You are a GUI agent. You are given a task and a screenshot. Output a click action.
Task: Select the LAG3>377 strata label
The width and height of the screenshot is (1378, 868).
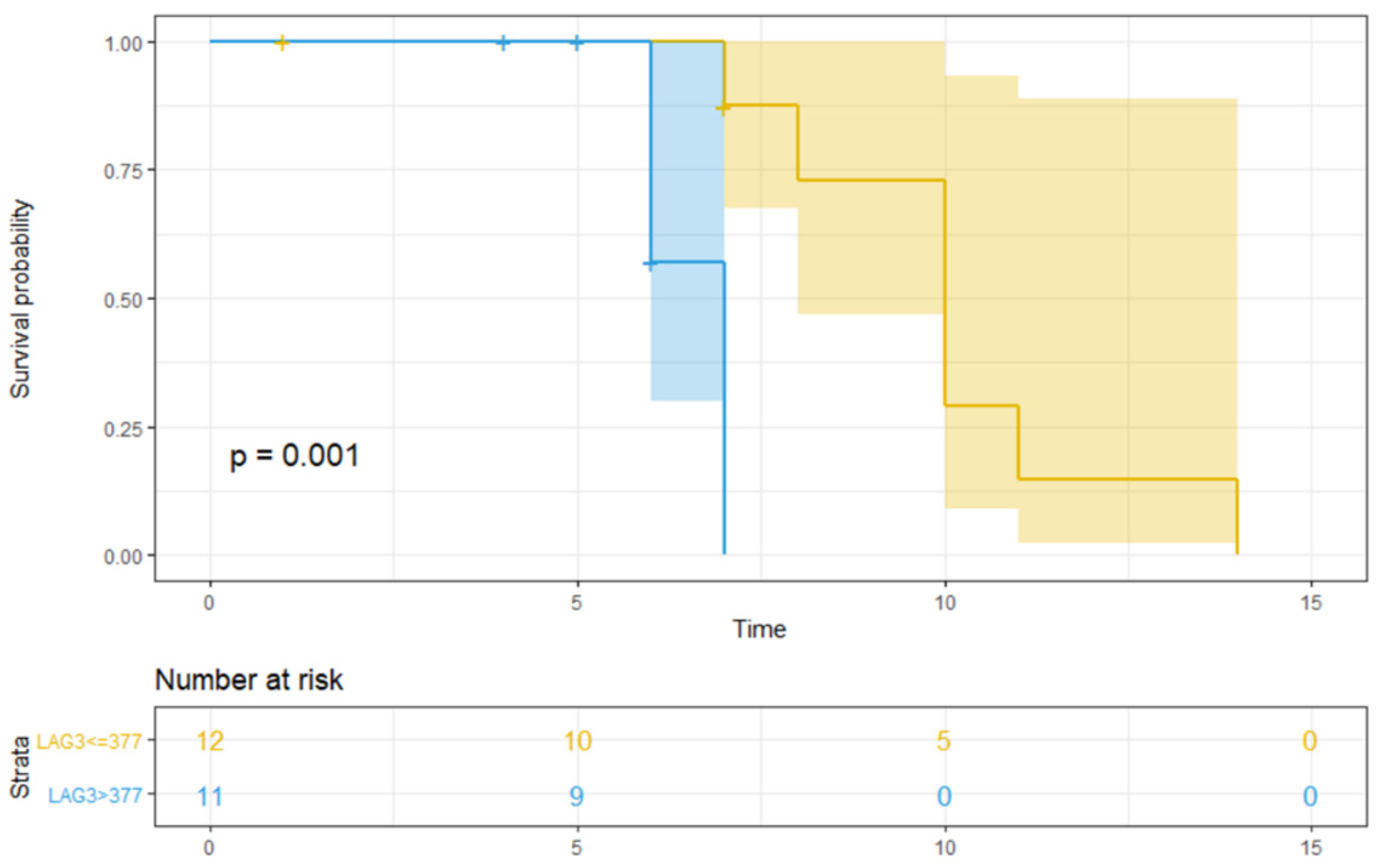(x=95, y=795)
